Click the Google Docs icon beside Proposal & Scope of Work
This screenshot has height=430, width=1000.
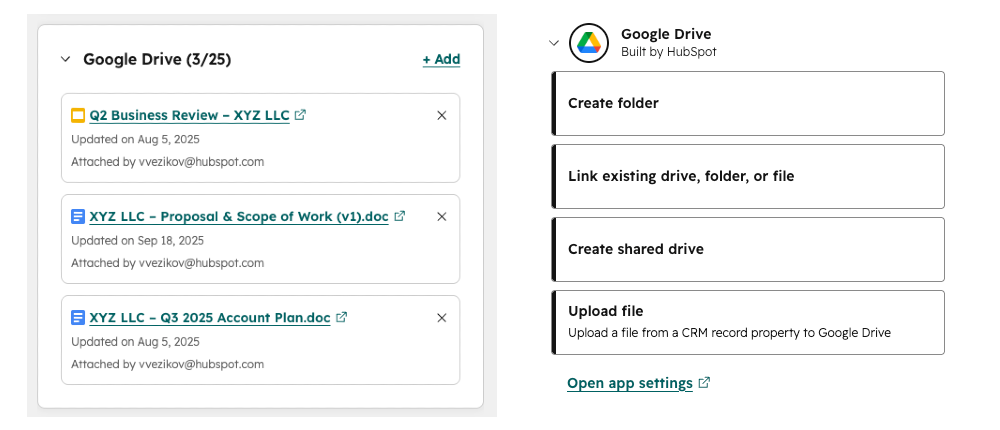[78, 217]
